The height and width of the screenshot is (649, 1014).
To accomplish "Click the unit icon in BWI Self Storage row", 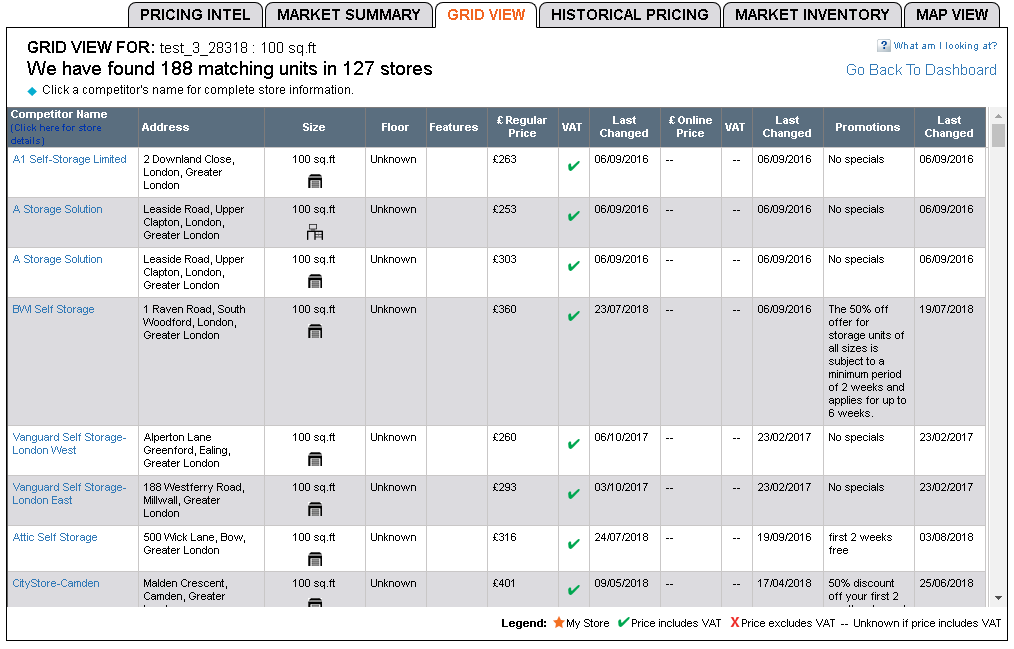I will [315, 332].
